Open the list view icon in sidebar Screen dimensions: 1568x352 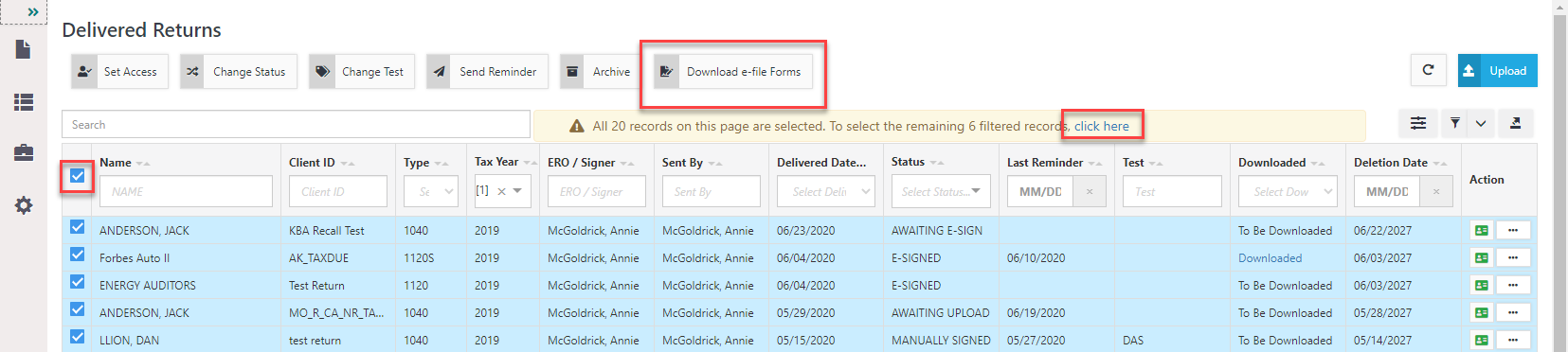click(x=24, y=102)
